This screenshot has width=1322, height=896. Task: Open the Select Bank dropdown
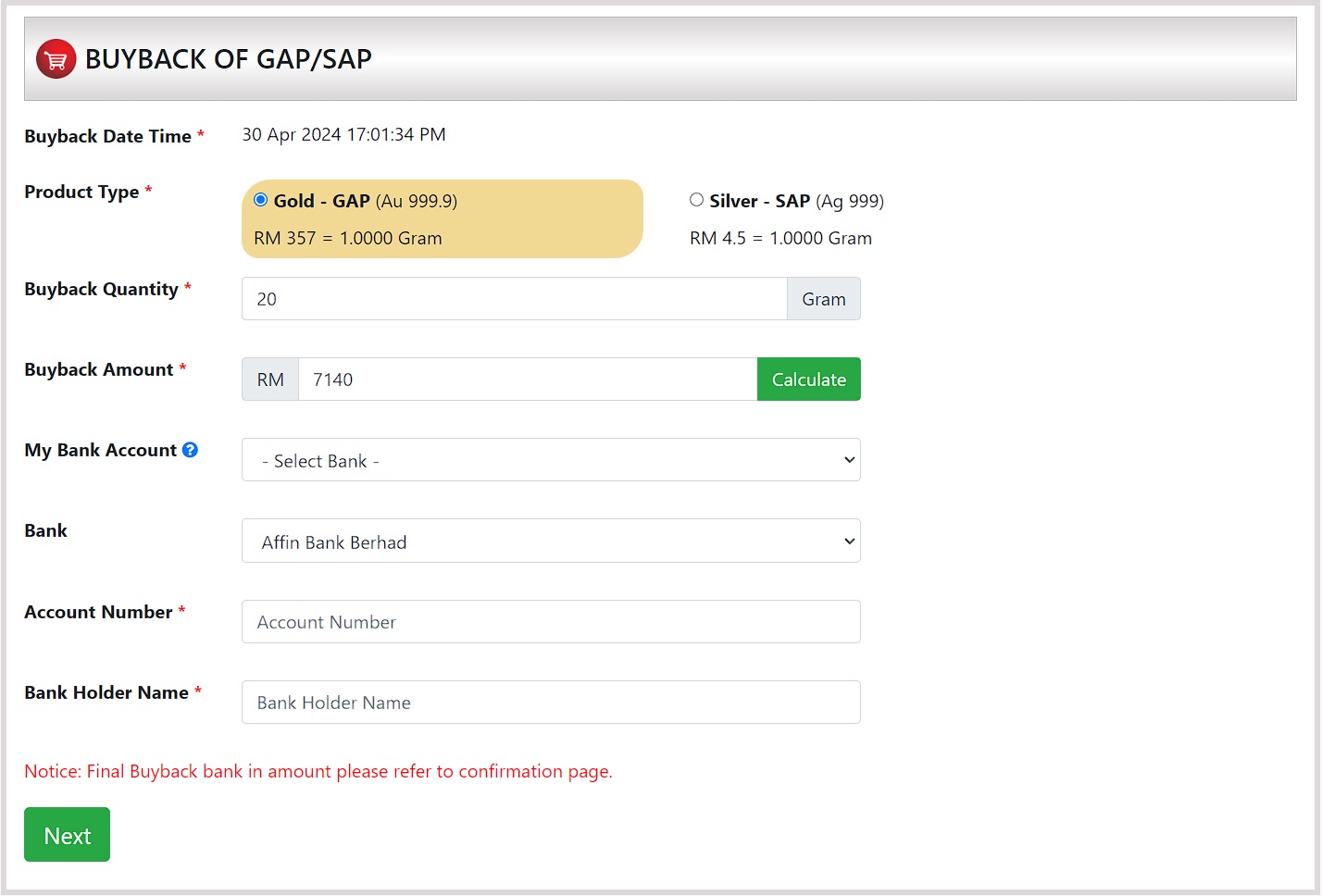[x=551, y=460]
